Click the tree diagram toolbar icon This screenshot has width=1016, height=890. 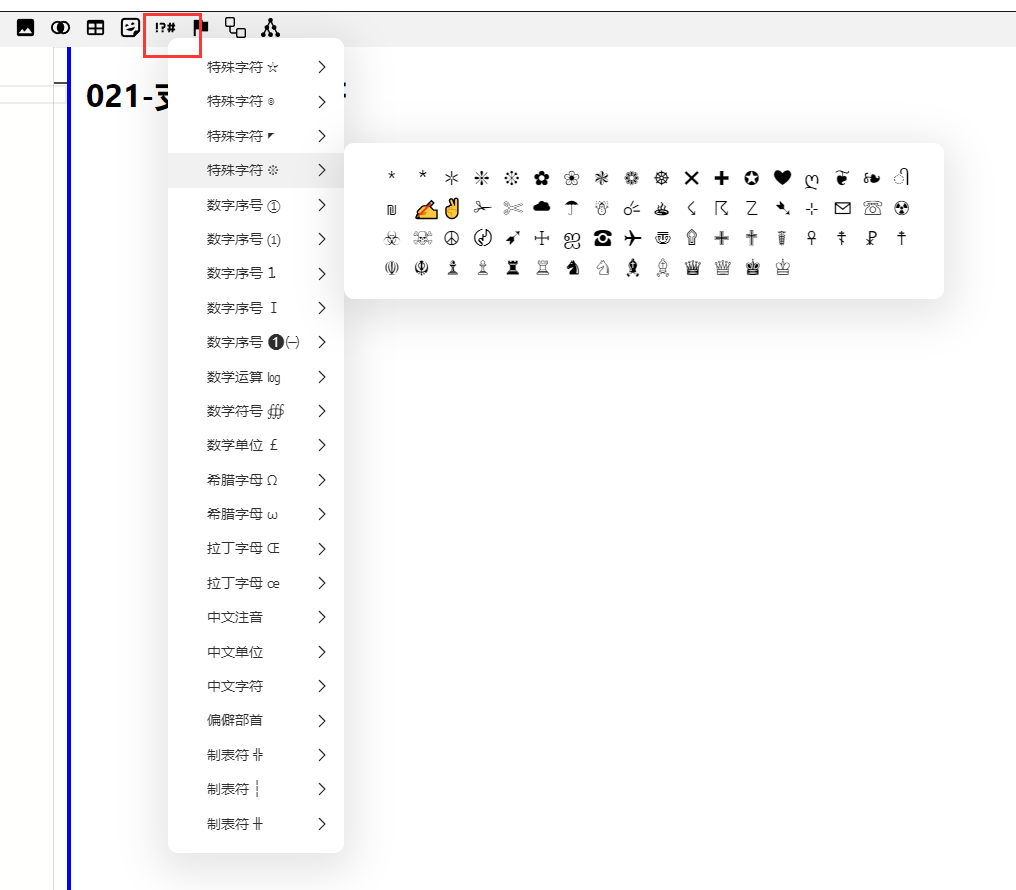[x=270, y=28]
